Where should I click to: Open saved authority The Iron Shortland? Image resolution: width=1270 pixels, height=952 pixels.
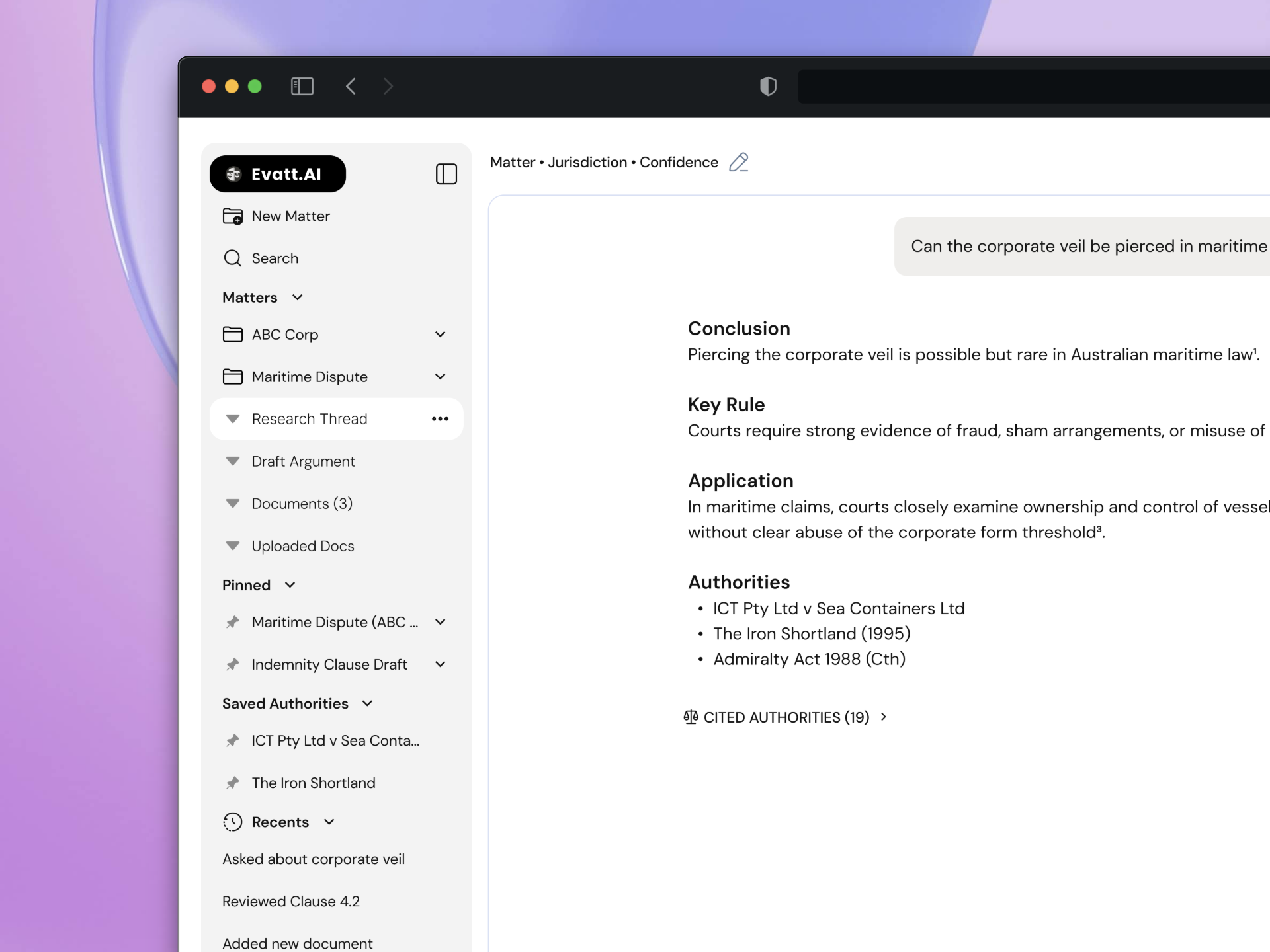coord(314,783)
